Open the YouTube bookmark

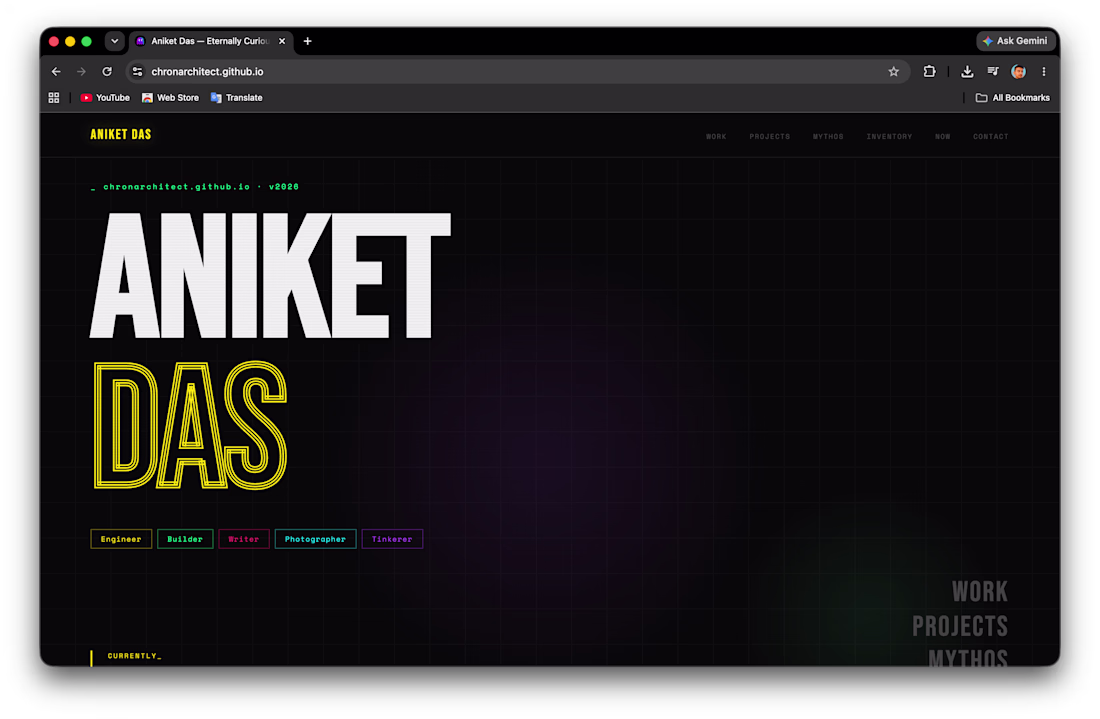click(105, 98)
